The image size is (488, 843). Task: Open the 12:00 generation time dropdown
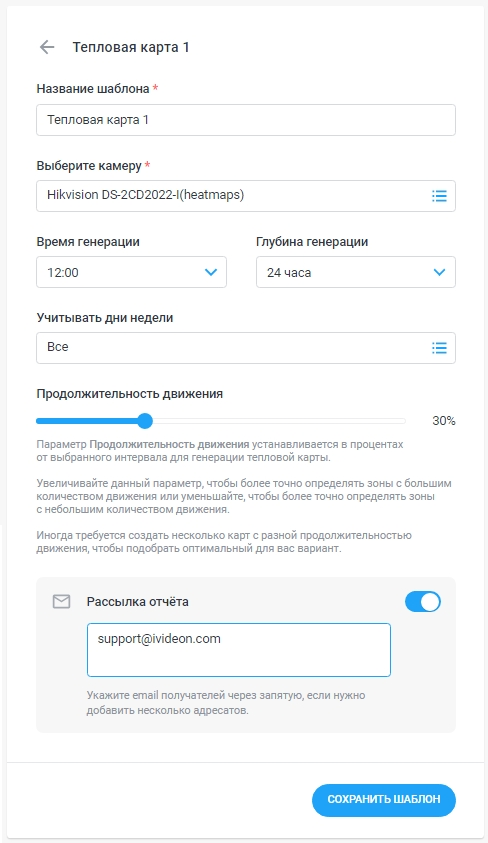point(131,272)
